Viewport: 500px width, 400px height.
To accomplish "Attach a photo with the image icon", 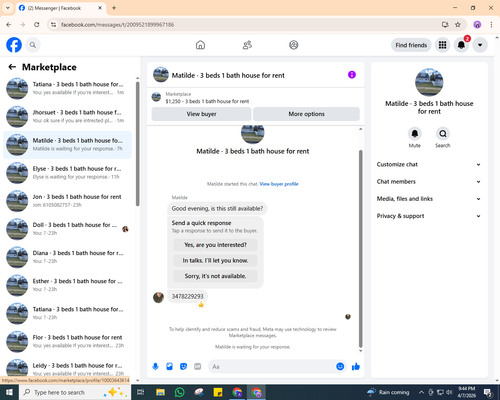I will (169, 367).
